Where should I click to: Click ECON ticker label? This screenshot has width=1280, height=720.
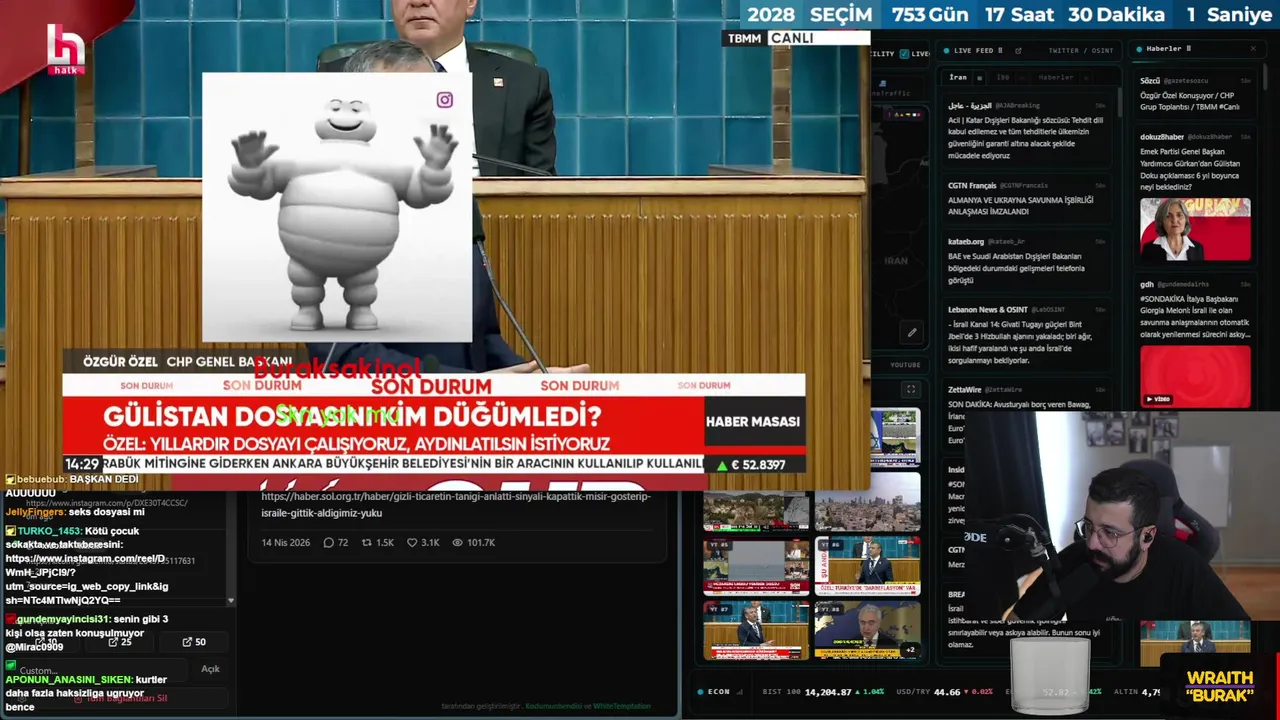(x=719, y=692)
